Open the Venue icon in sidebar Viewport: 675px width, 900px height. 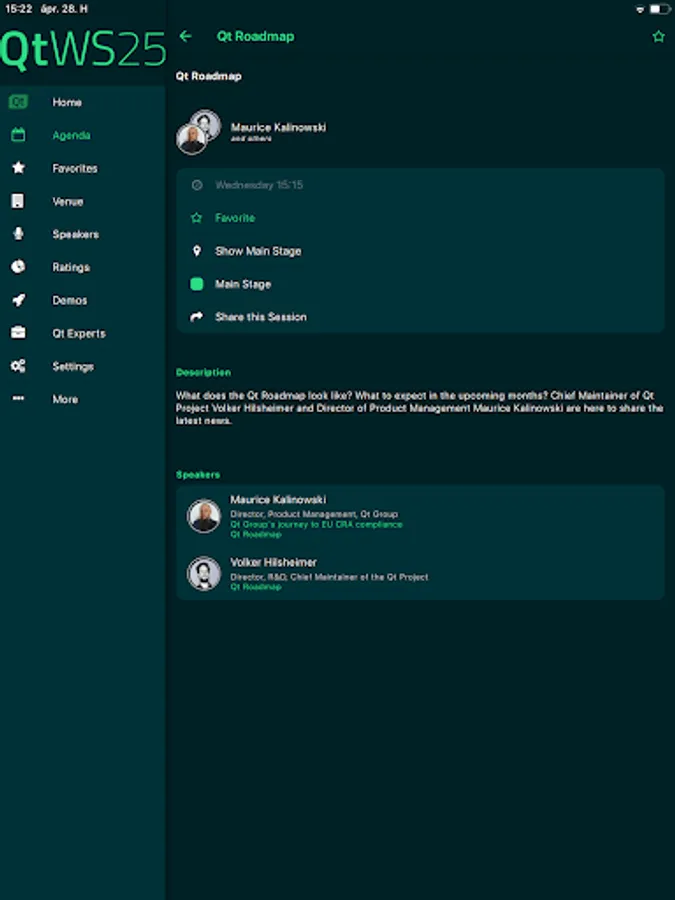(18, 201)
